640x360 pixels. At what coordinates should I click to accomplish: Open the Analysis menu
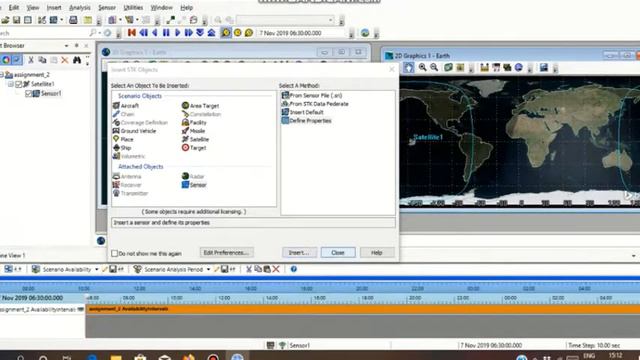tap(80, 7)
